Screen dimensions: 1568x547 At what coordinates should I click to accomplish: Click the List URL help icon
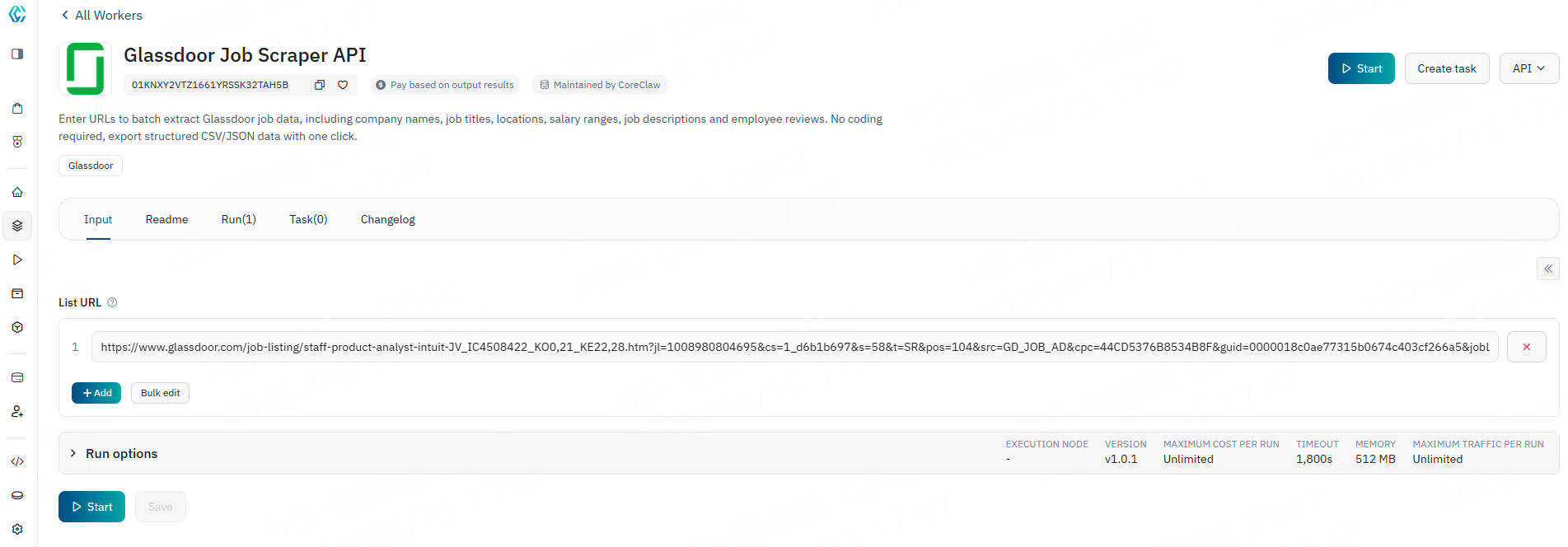pos(113,302)
